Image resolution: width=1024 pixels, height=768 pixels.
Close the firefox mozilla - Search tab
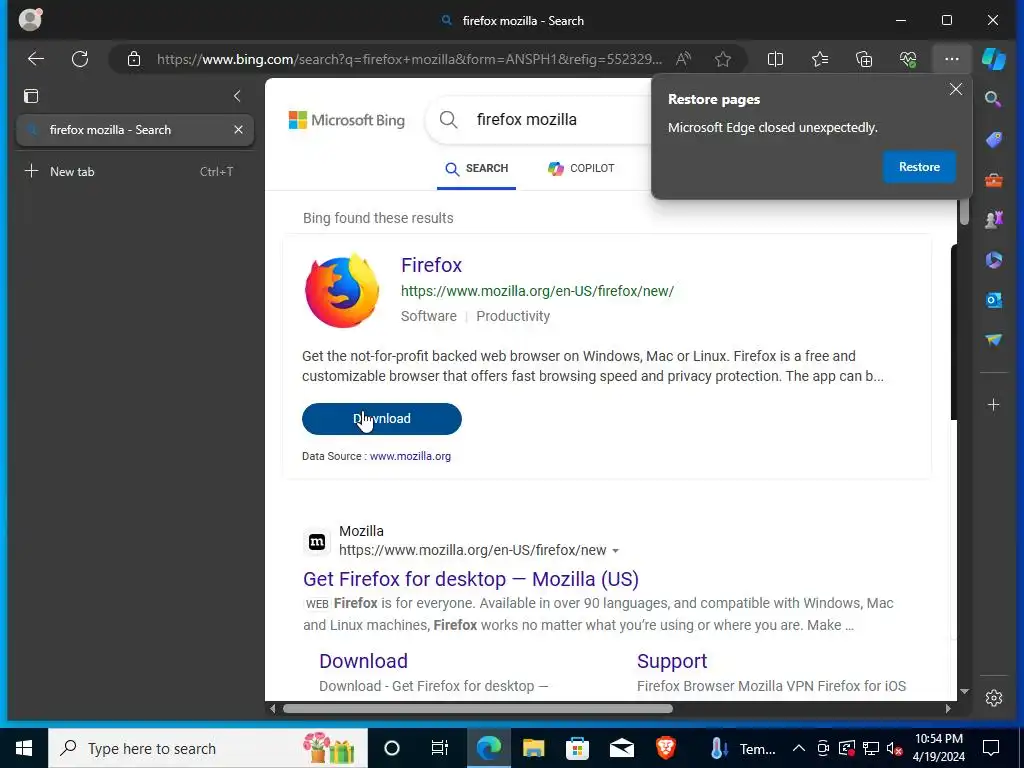238,130
